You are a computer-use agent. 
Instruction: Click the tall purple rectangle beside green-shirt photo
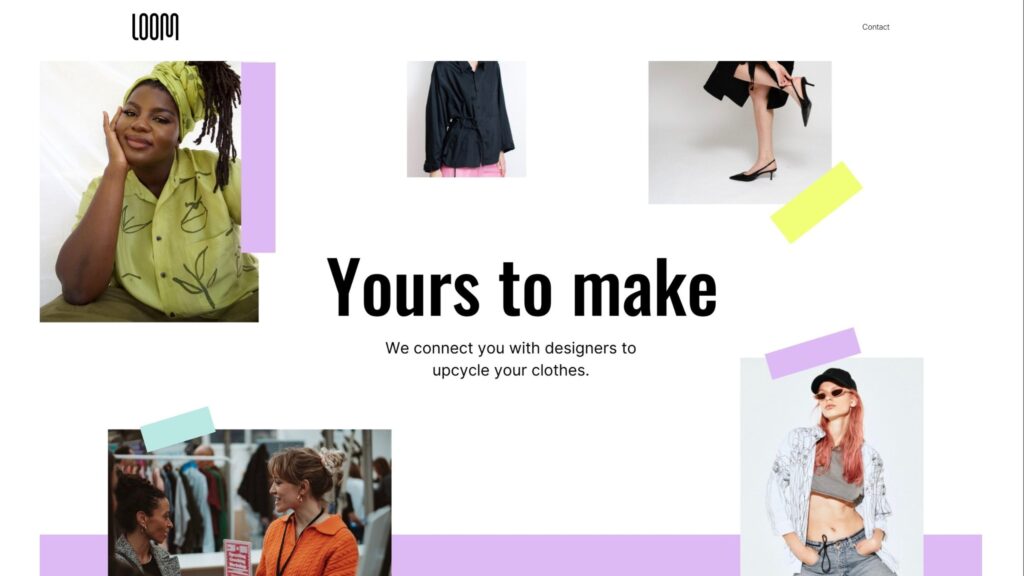(x=259, y=157)
